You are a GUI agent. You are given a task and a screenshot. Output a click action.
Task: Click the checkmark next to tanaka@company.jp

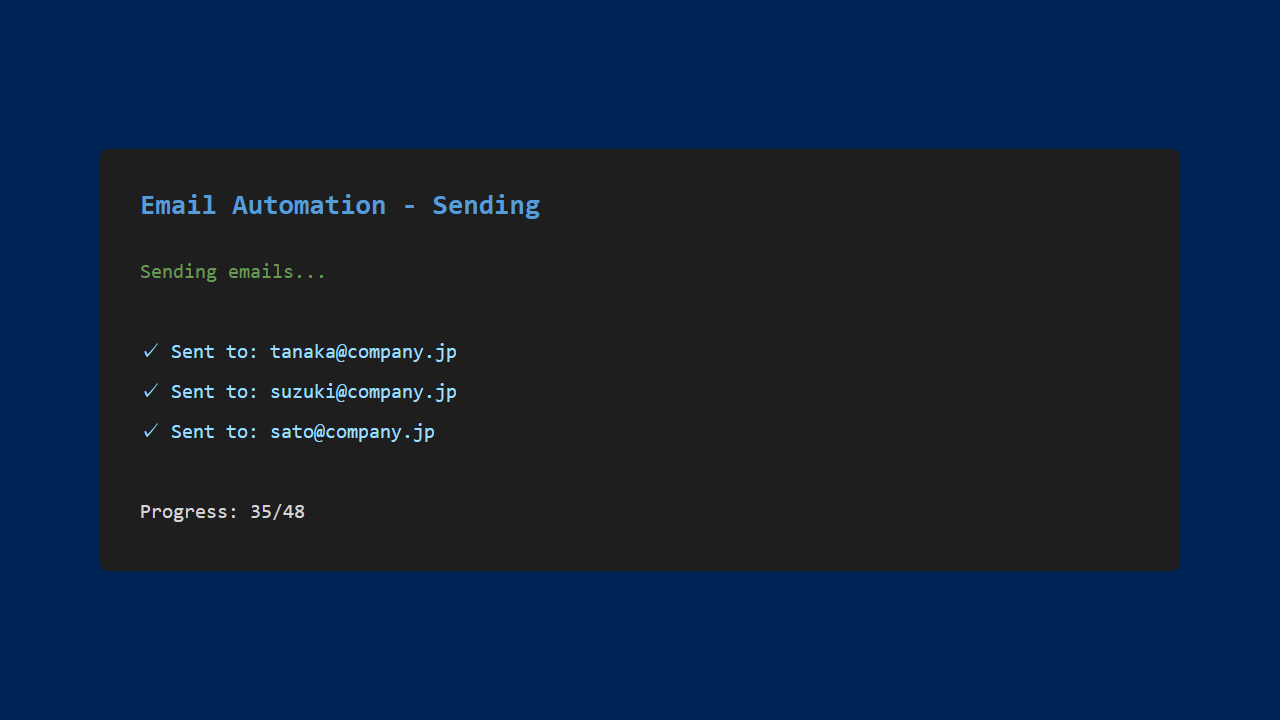pyautogui.click(x=150, y=351)
